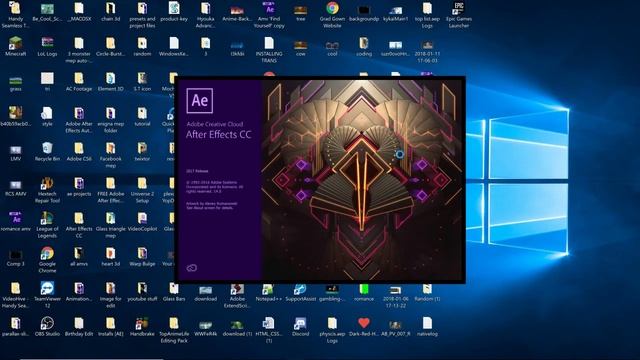Open the heart 3d desktop item
This screenshot has height=360, width=640.
110,256
